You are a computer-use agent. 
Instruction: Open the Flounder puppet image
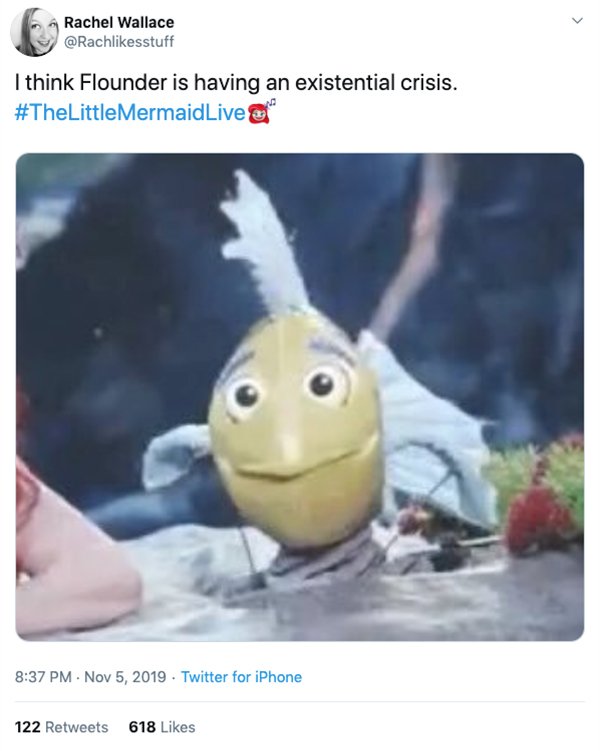pyautogui.click(x=300, y=397)
